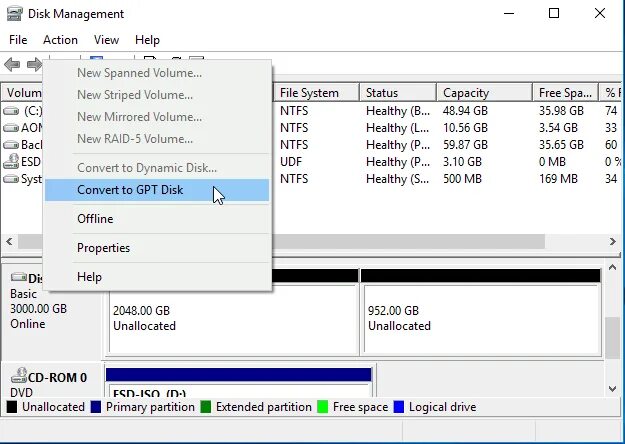The width and height of the screenshot is (625, 444).
Task: Click the 10.56 GB capacity cell
Action: point(465,128)
